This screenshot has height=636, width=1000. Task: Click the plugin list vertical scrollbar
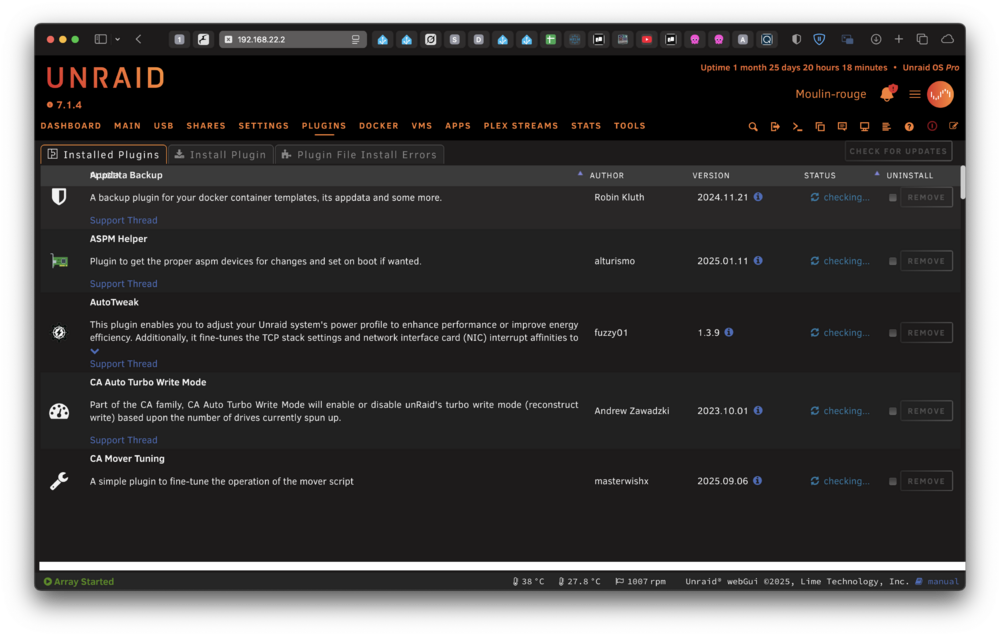click(962, 182)
